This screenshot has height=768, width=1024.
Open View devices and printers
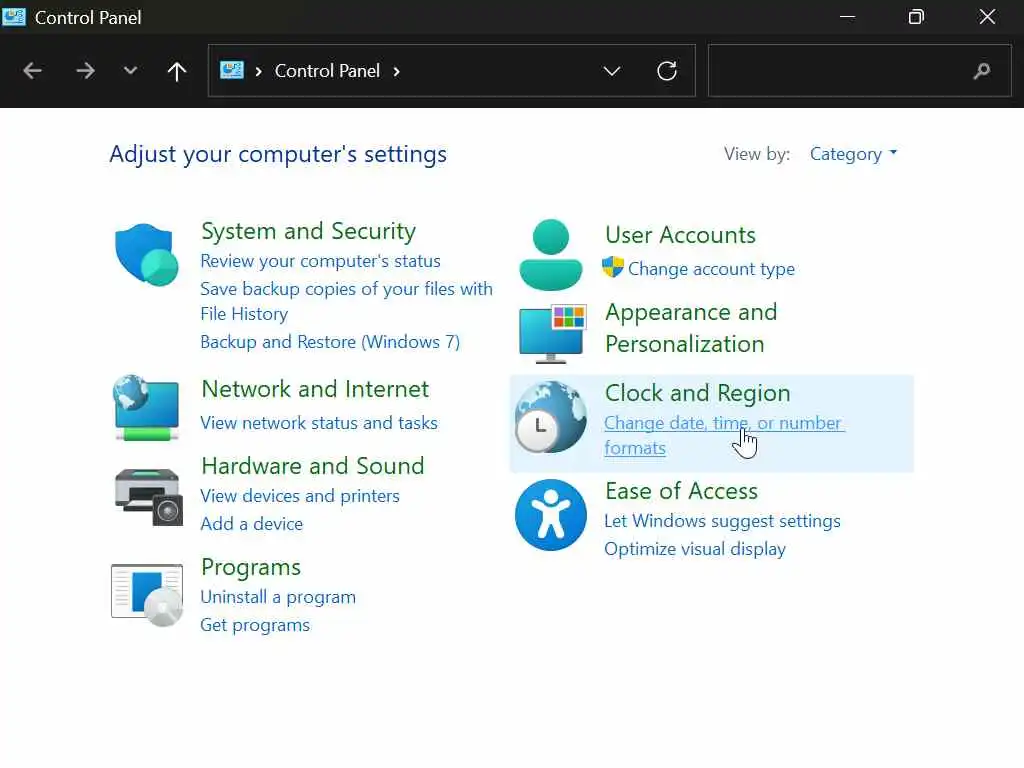click(300, 496)
